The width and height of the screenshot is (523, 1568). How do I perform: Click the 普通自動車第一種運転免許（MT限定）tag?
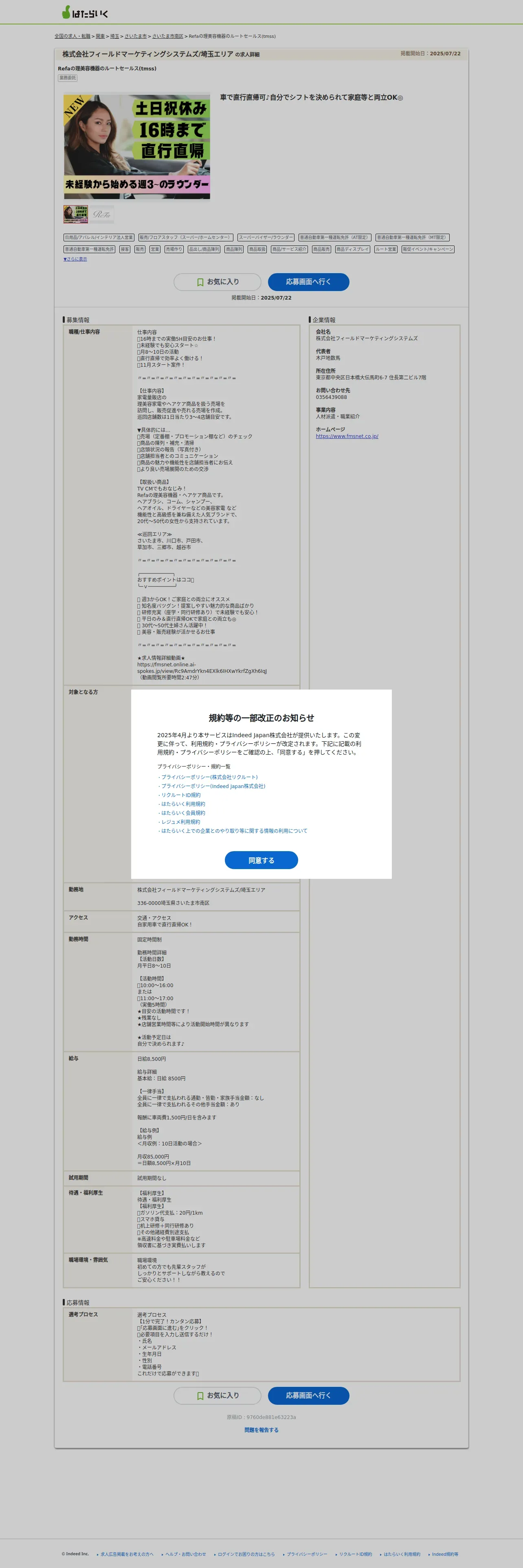click(412, 237)
